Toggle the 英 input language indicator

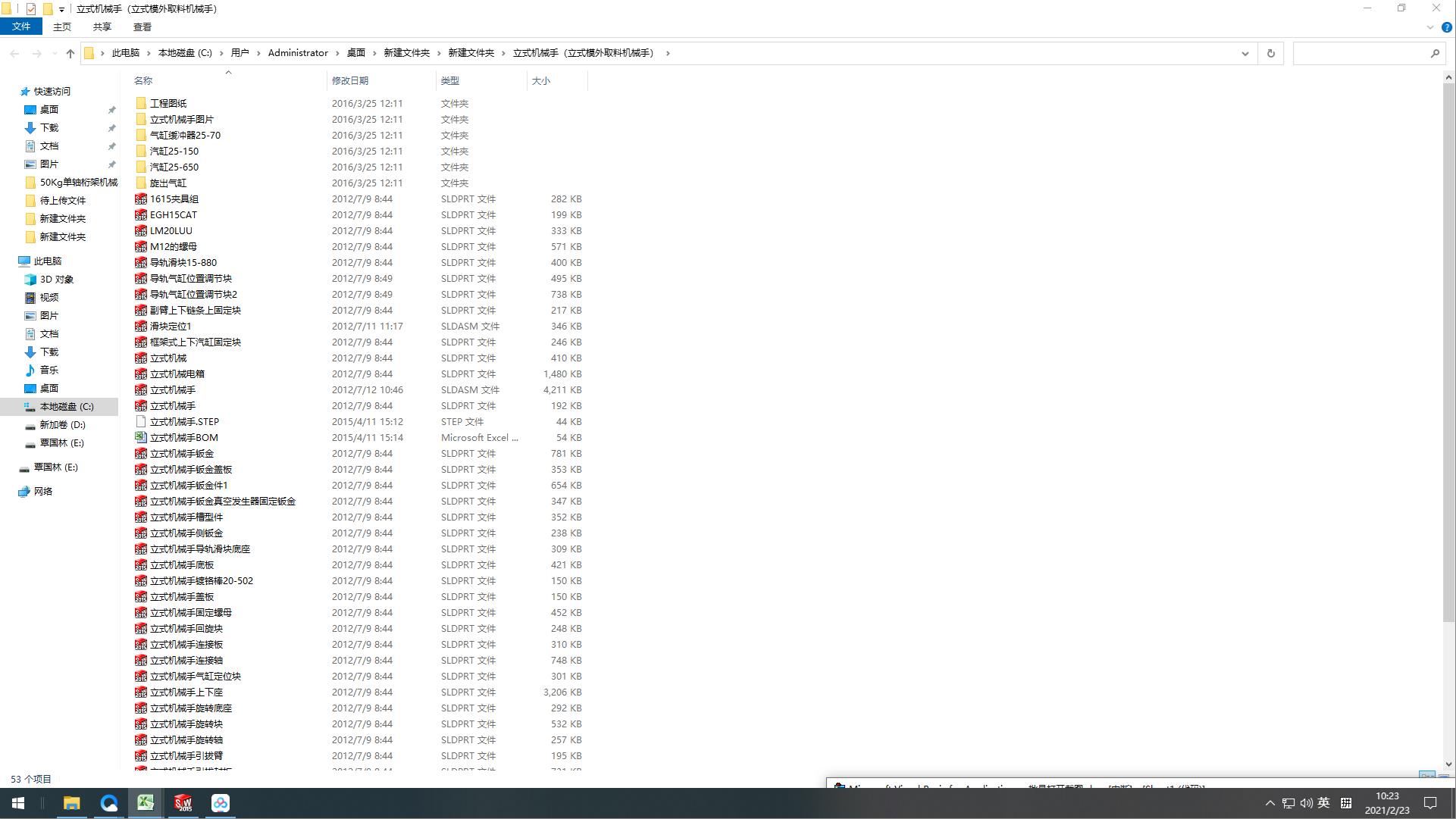click(1323, 803)
